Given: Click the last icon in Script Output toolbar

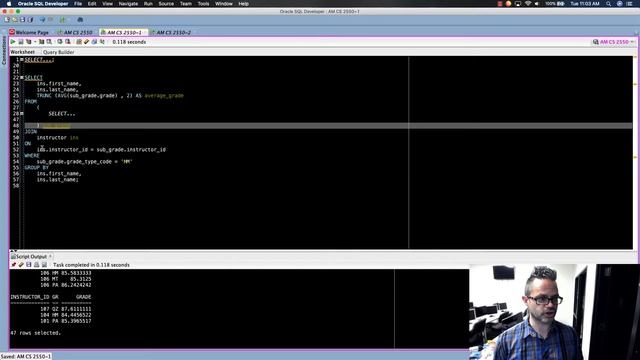Looking at the screenshot, I should pyautogui.click(x=44, y=265).
